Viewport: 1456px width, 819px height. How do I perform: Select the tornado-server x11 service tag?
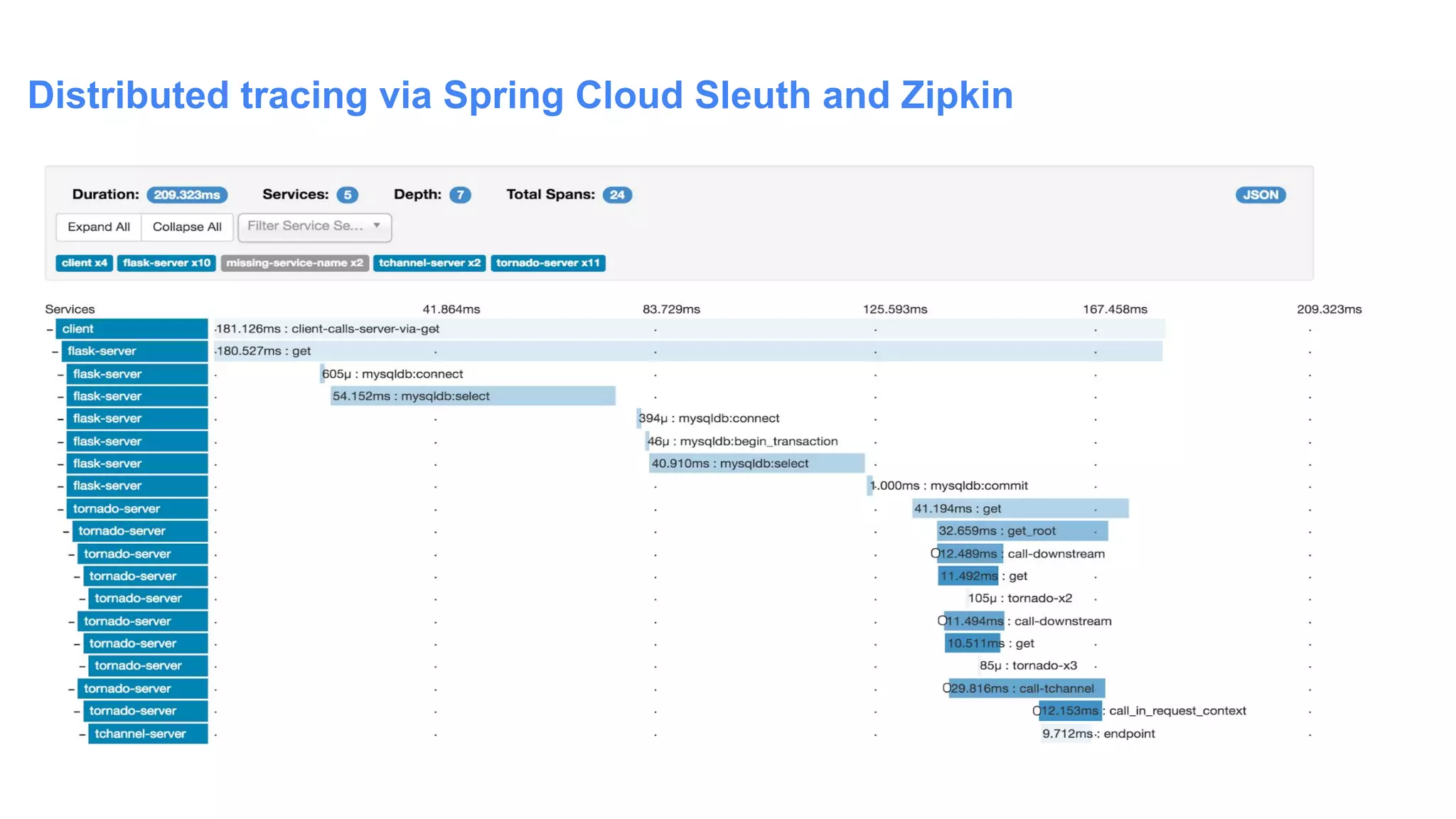[548, 263]
